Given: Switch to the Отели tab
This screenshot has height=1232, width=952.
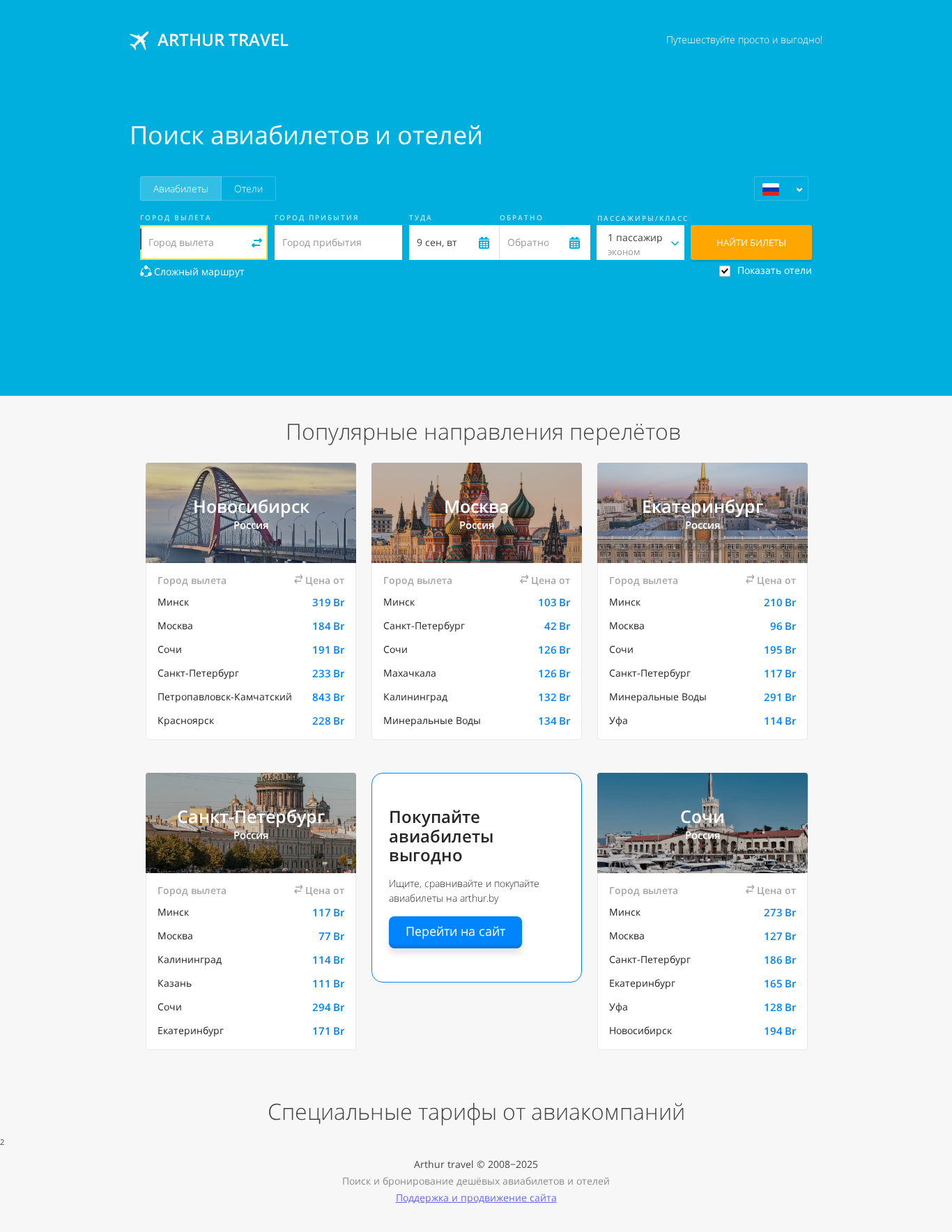Looking at the screenshot, I should pos(248,189).
